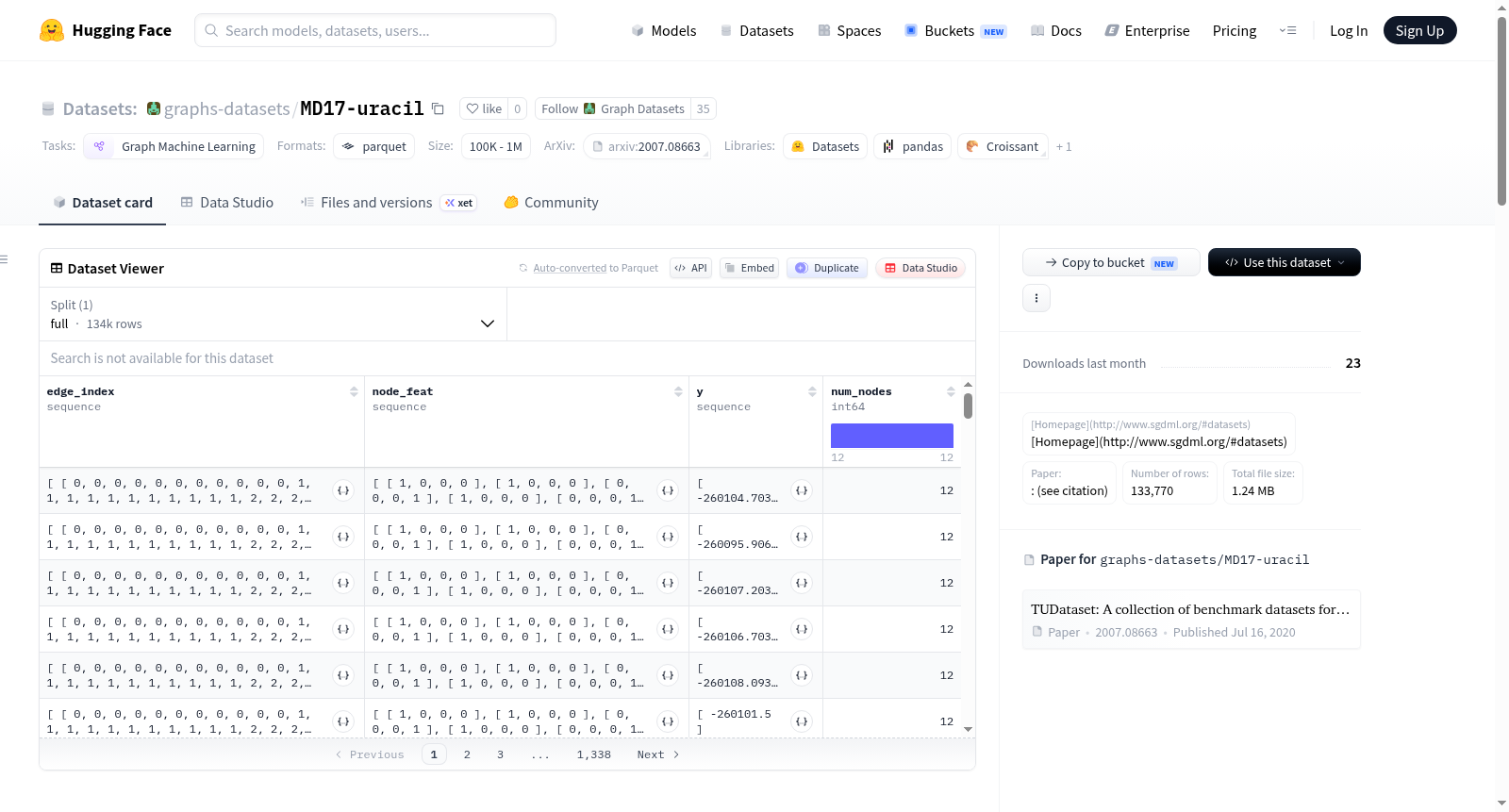Expand node_feat cell in the -260108.093 row
Image resolution: width=1509 pixels, height=812 pixels.
click(668, 675)
